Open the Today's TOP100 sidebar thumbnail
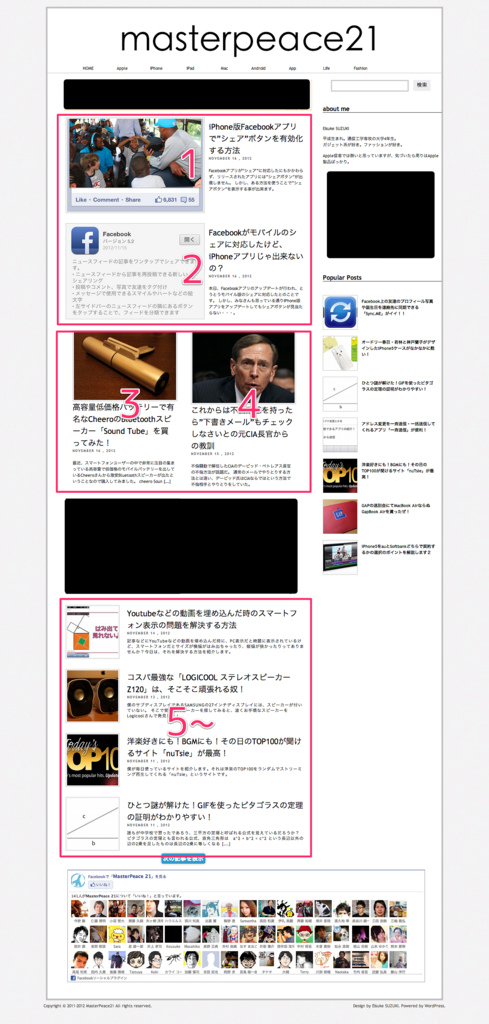The height and width of the screenshot is (1024, 489). click(x=339, y=475)
